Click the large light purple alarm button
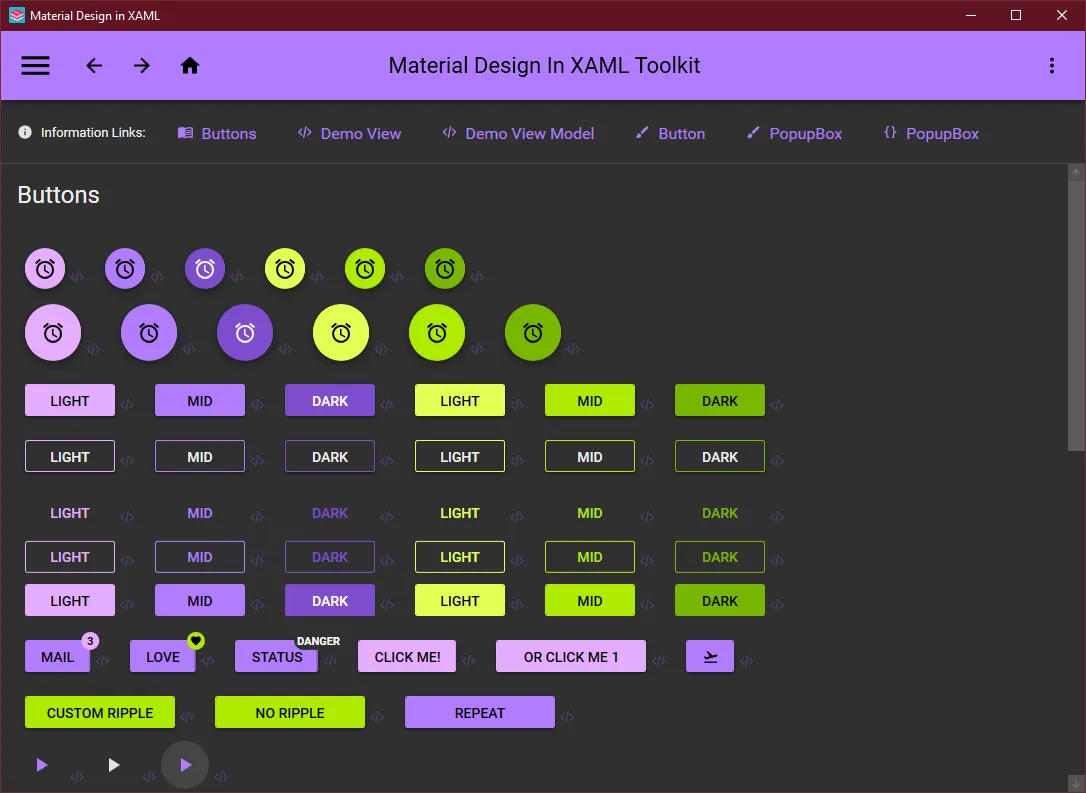The height and width of the screenshot is (793, 1086). [53, 332]
